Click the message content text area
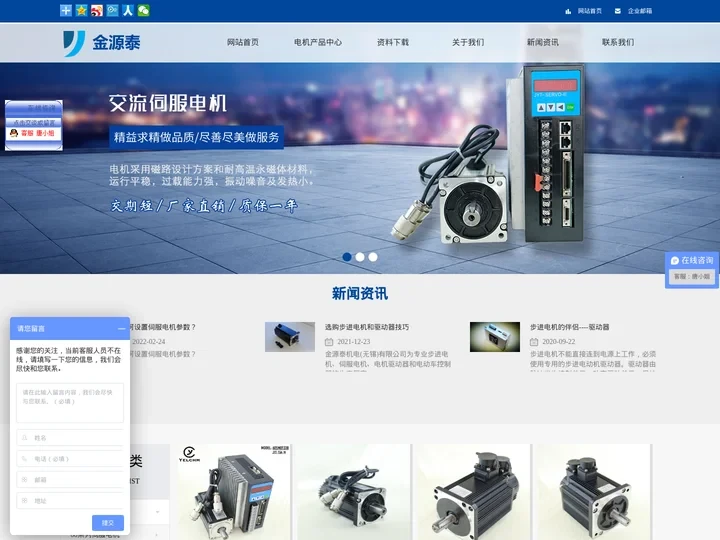This screenshot has height=540, width=720. (x=70, y=403)
